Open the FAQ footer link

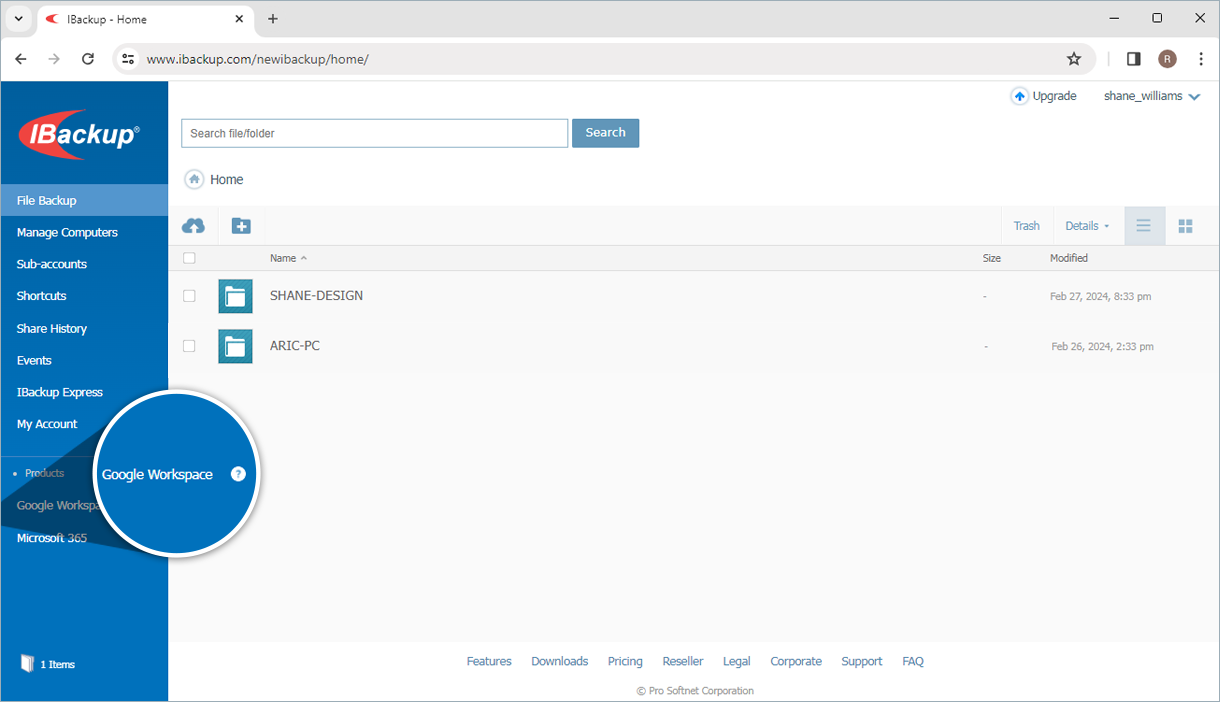[913, 661]
